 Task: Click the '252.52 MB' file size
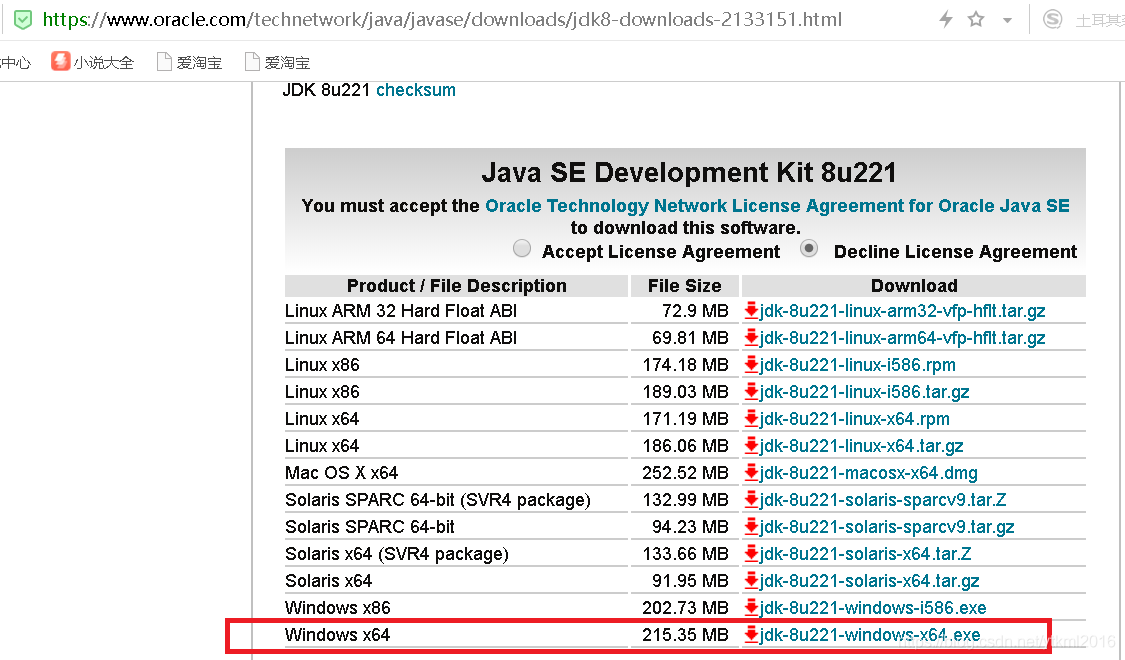tap(685, 473)
